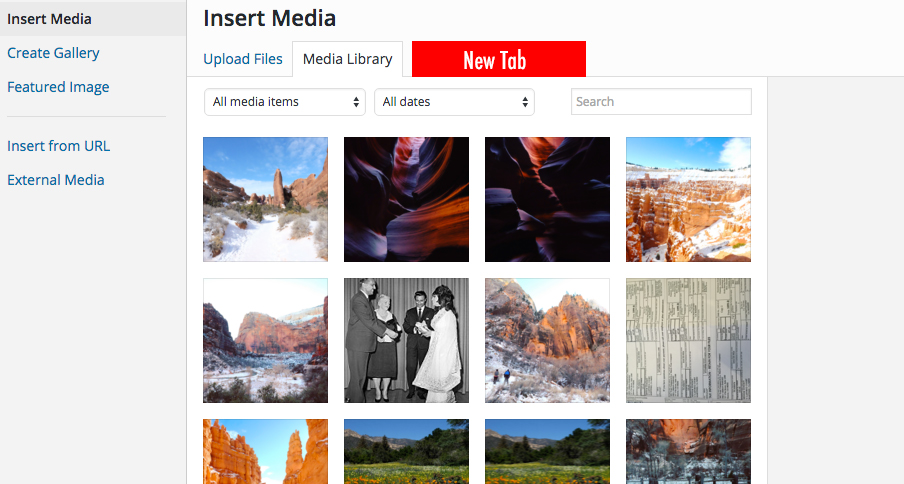
Task: Select the black-and-white wedding photo thumbnail
Action: [406, 341]
